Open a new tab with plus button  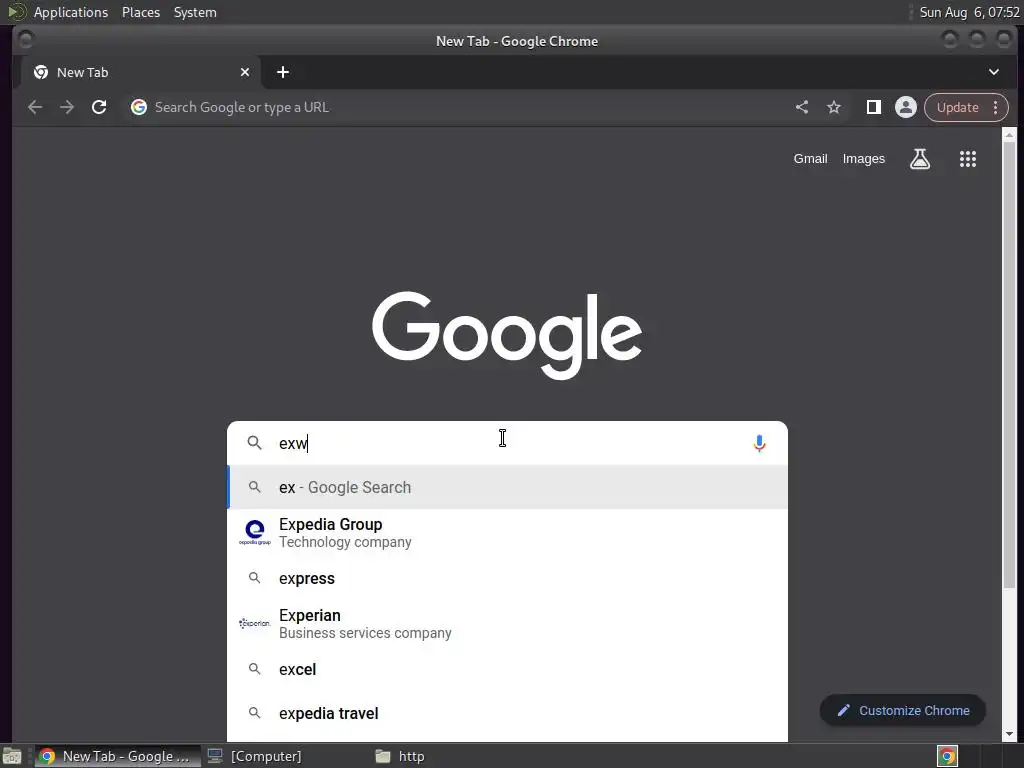(283, 72)
